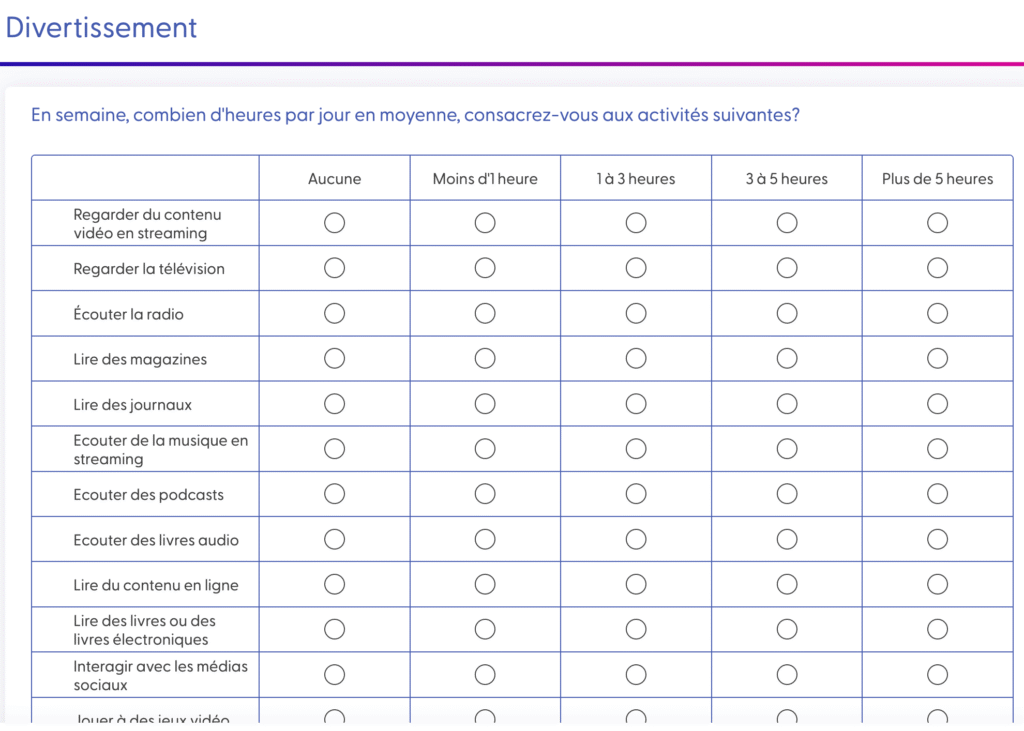Image resolution: width=1024 pixels, height=731 pixels.
Task: Choose 'Plus de 5 heures' for Interagir avec les médias sociaux
Action: click(937, 675)
